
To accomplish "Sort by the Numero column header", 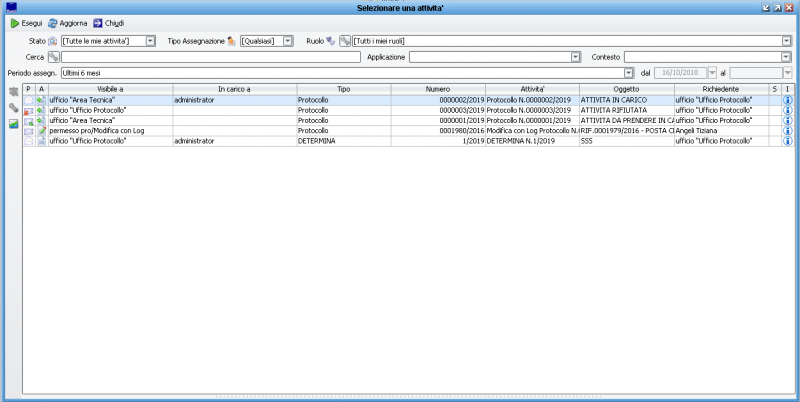I will (x=437, y=89).
